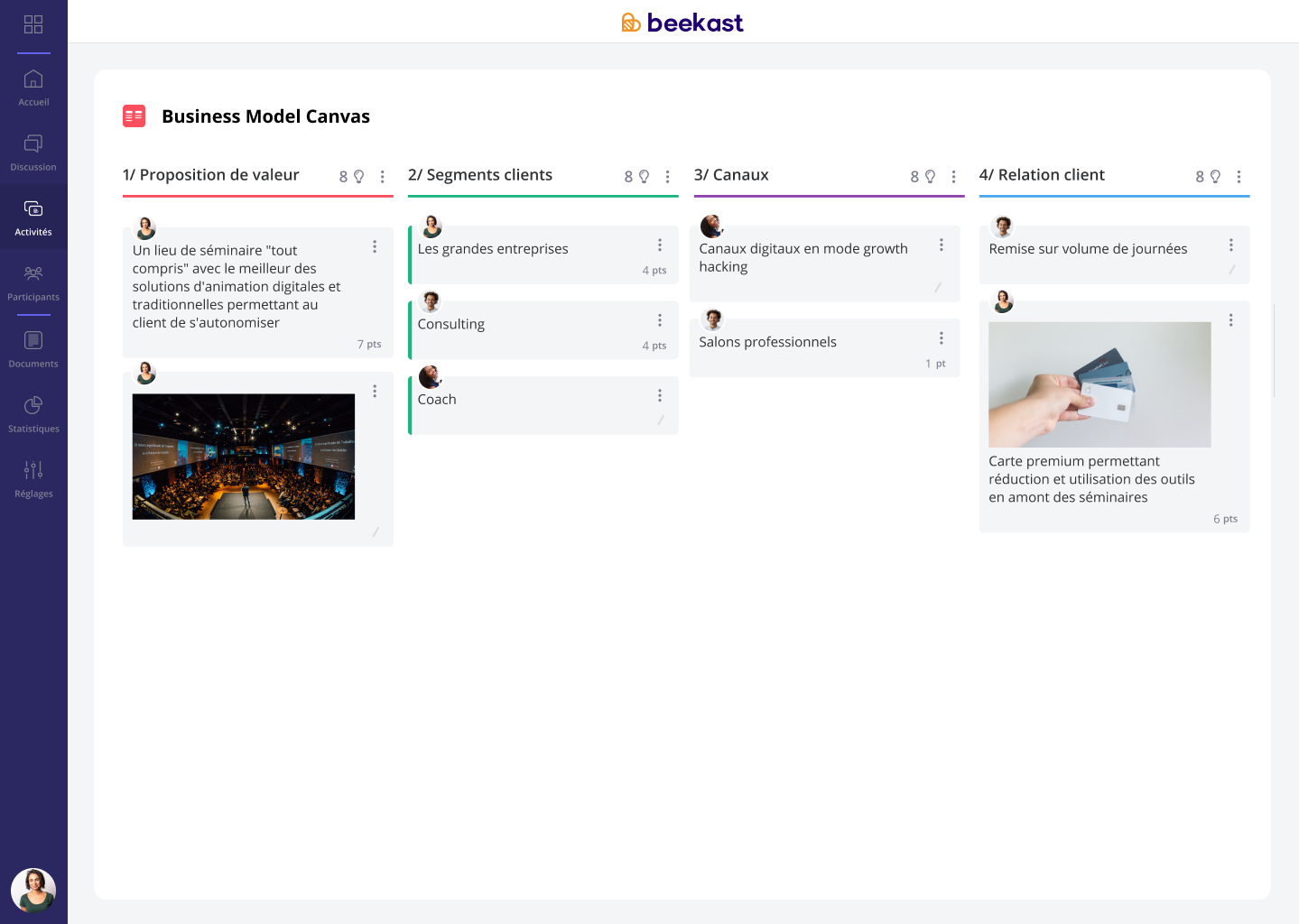Open the Documents section
Viewport: 1299px width, 924px height.
point(32,347)
